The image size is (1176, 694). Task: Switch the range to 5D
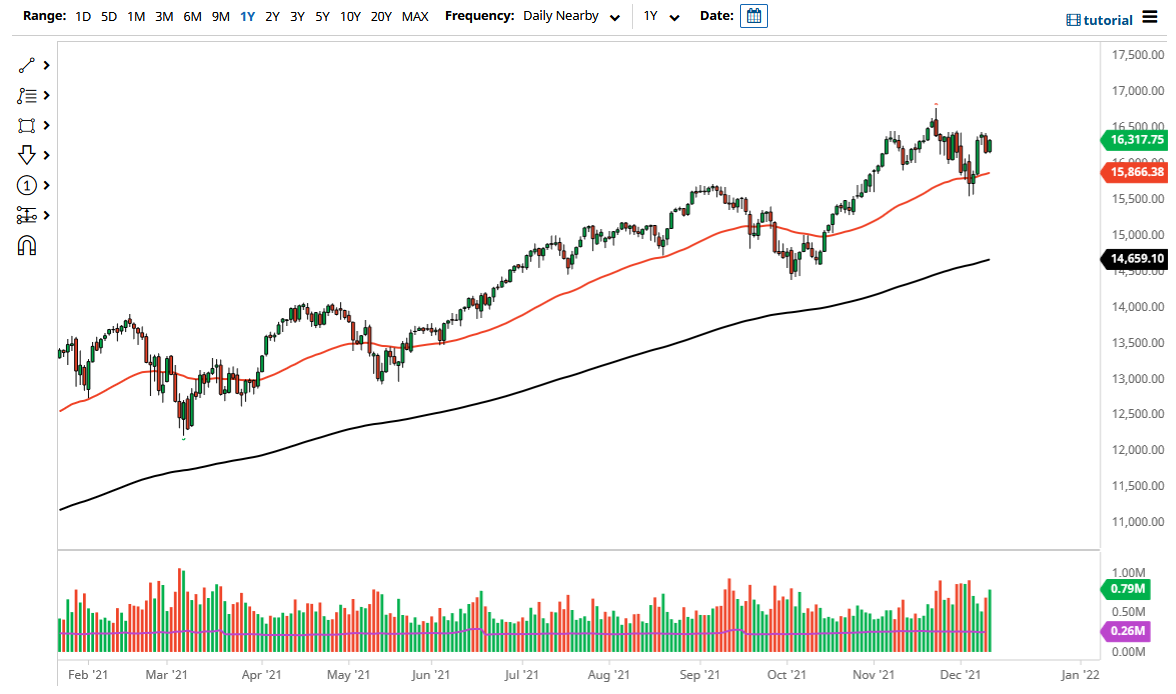(108, 16)
